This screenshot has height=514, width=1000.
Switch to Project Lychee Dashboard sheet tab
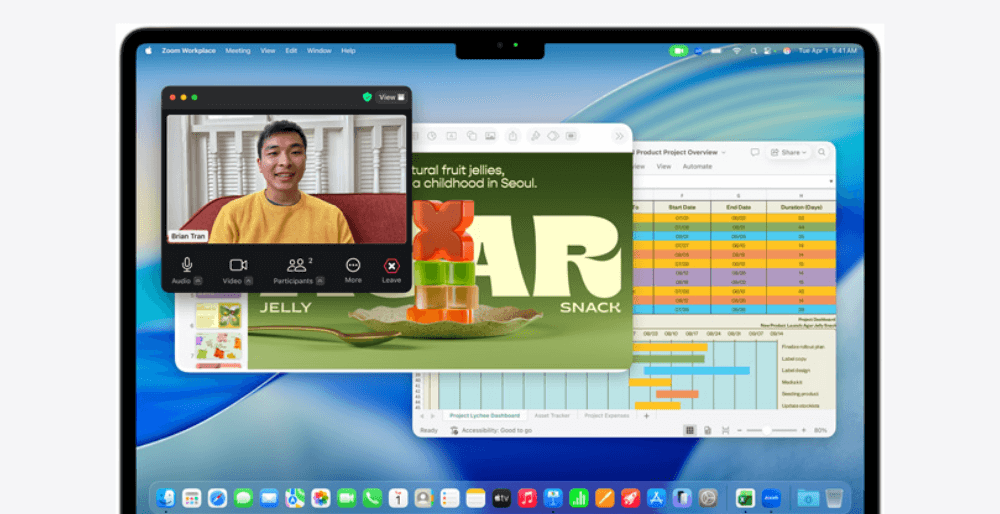485,416
